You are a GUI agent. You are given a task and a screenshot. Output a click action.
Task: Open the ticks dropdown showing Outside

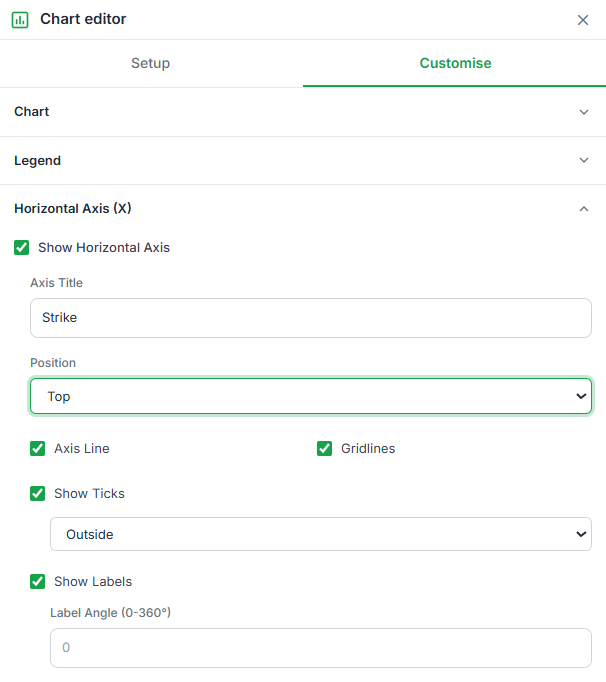point(321,534)
